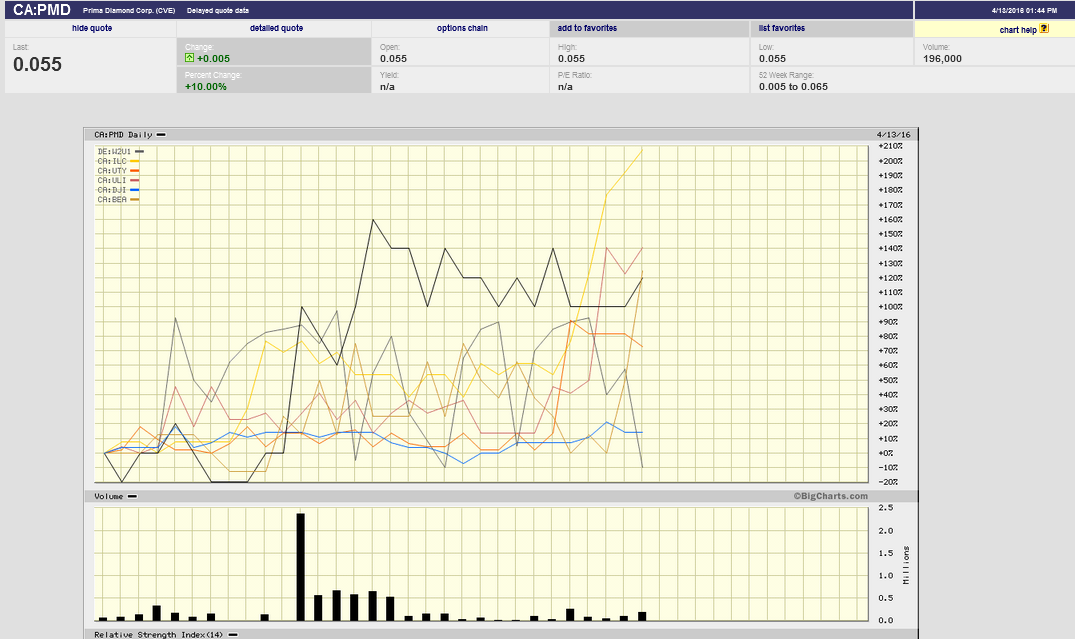This screenshot has width=1075, height=639.
Task: Click the P/E Ratio n/a value
Action: (x=565, y=87)
